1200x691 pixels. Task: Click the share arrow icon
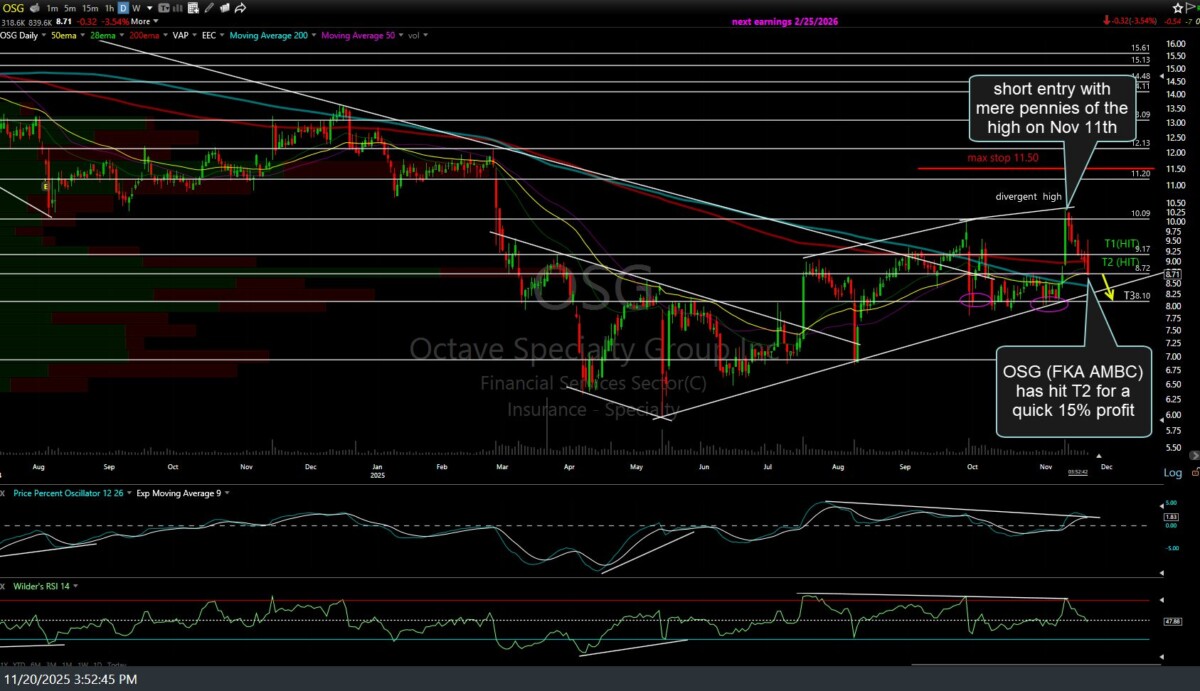(240, 8)
